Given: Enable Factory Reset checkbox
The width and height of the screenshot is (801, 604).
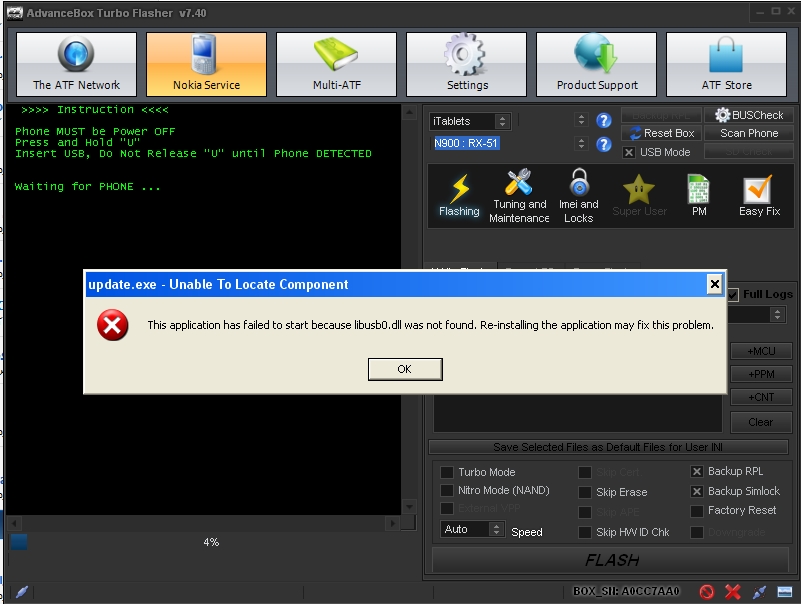Looking at the screenshot, I should click(x=696, y=510).
